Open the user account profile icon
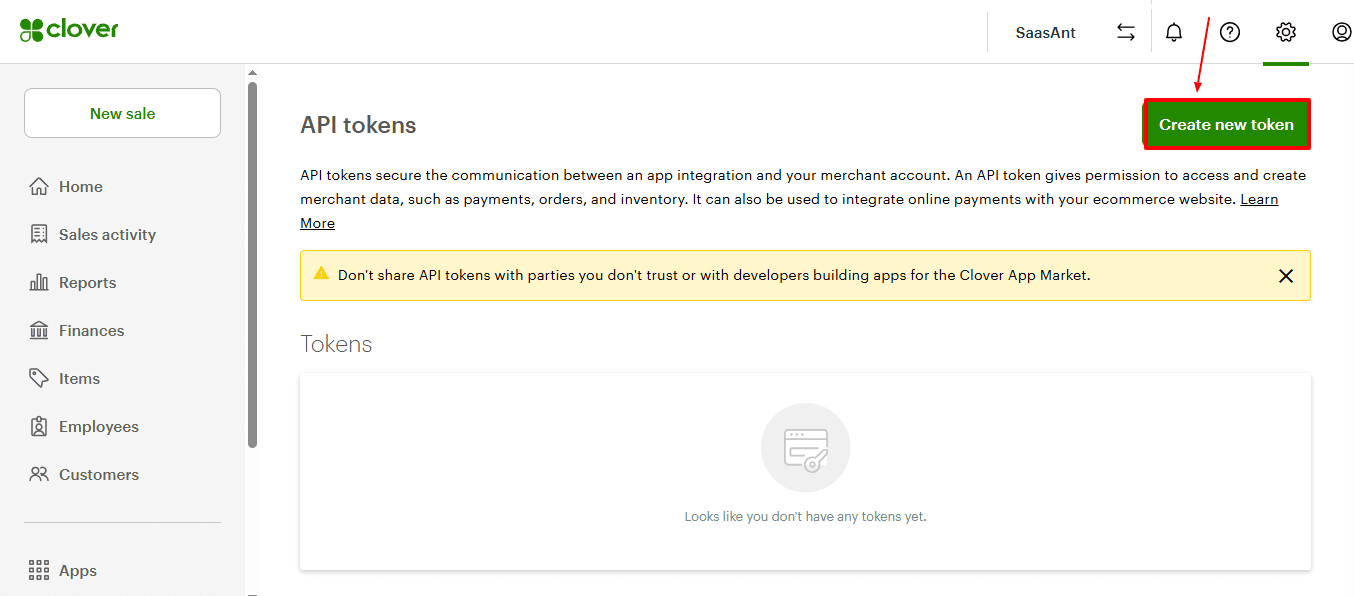The height and width of the screenshot is (596, 1354). pos(1342,32)
